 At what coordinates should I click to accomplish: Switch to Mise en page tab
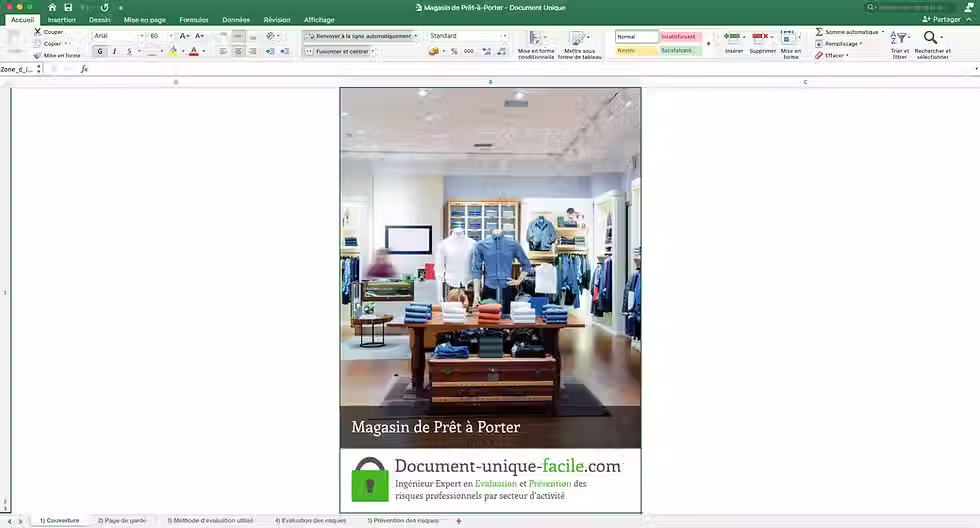(145, 20)
